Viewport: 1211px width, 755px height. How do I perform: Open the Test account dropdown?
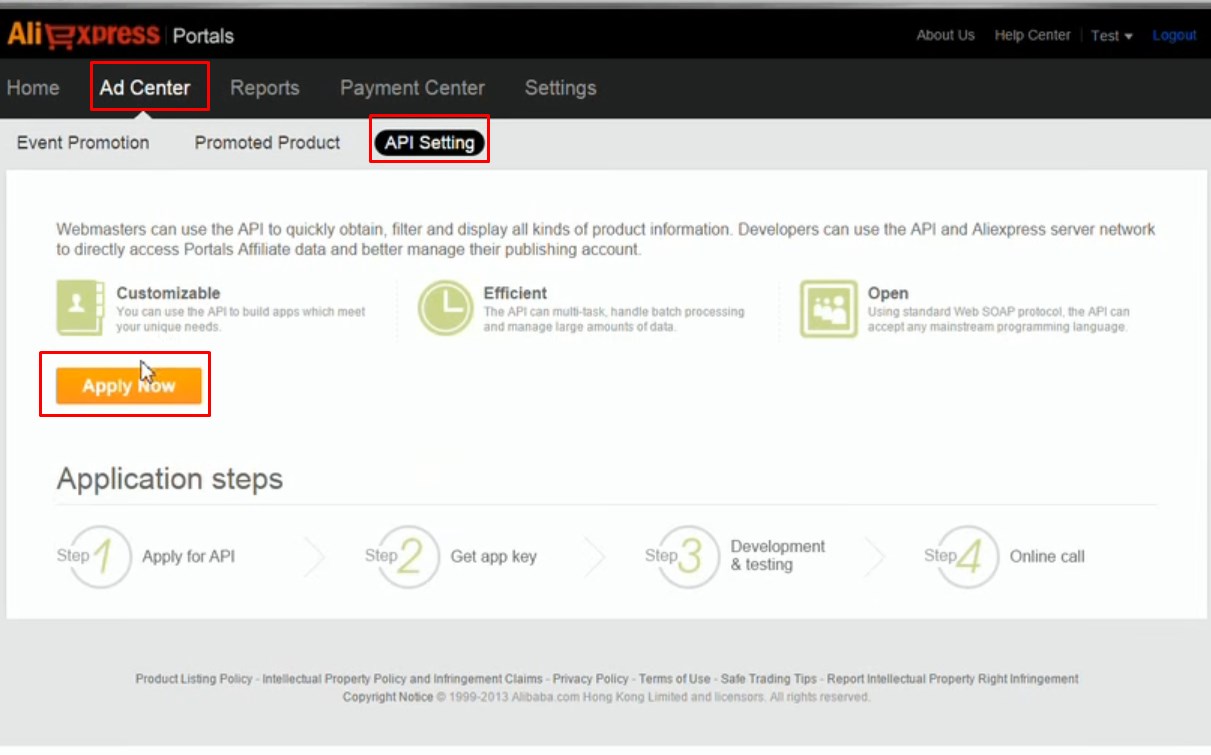coord(1111,35)
